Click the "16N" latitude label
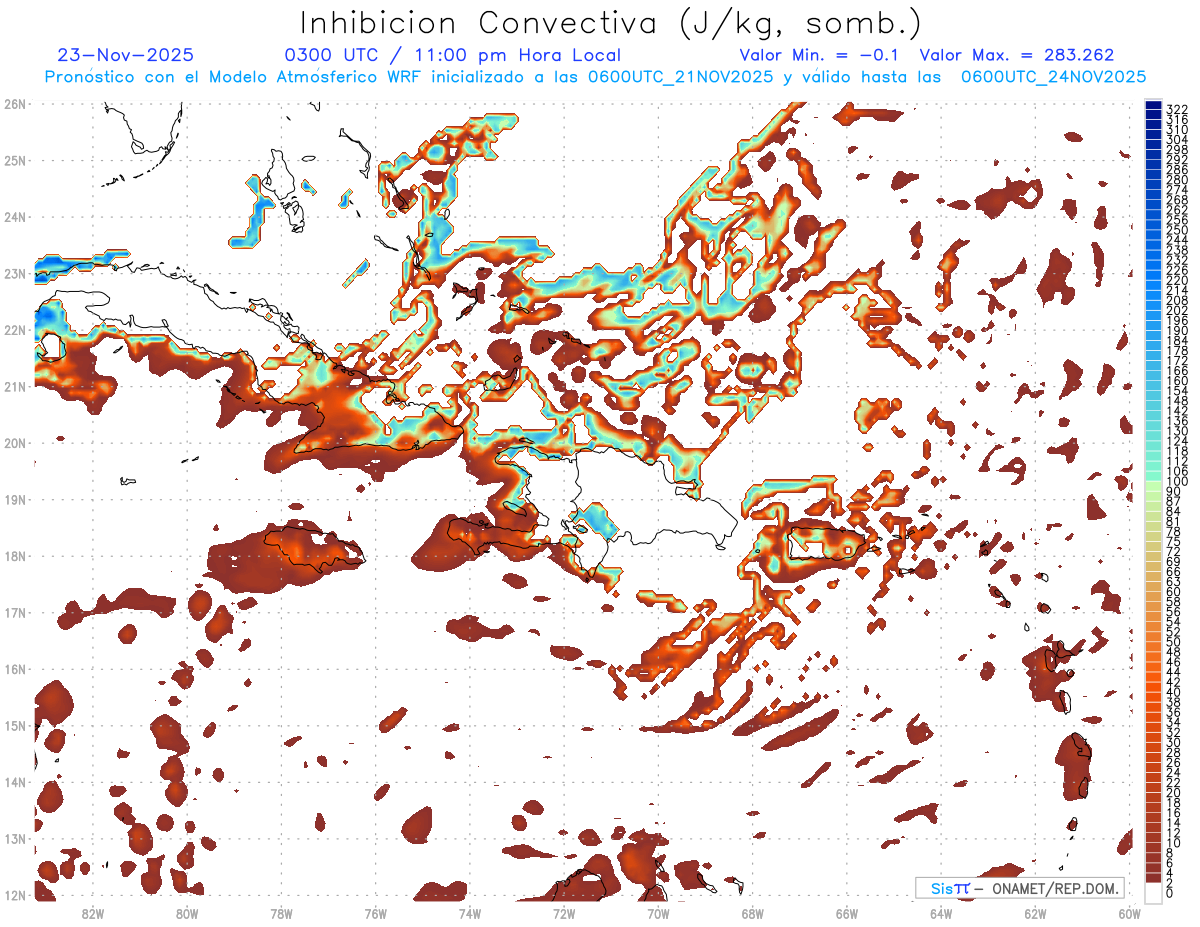Screen dimensions: 1200x927 [14, 668]
